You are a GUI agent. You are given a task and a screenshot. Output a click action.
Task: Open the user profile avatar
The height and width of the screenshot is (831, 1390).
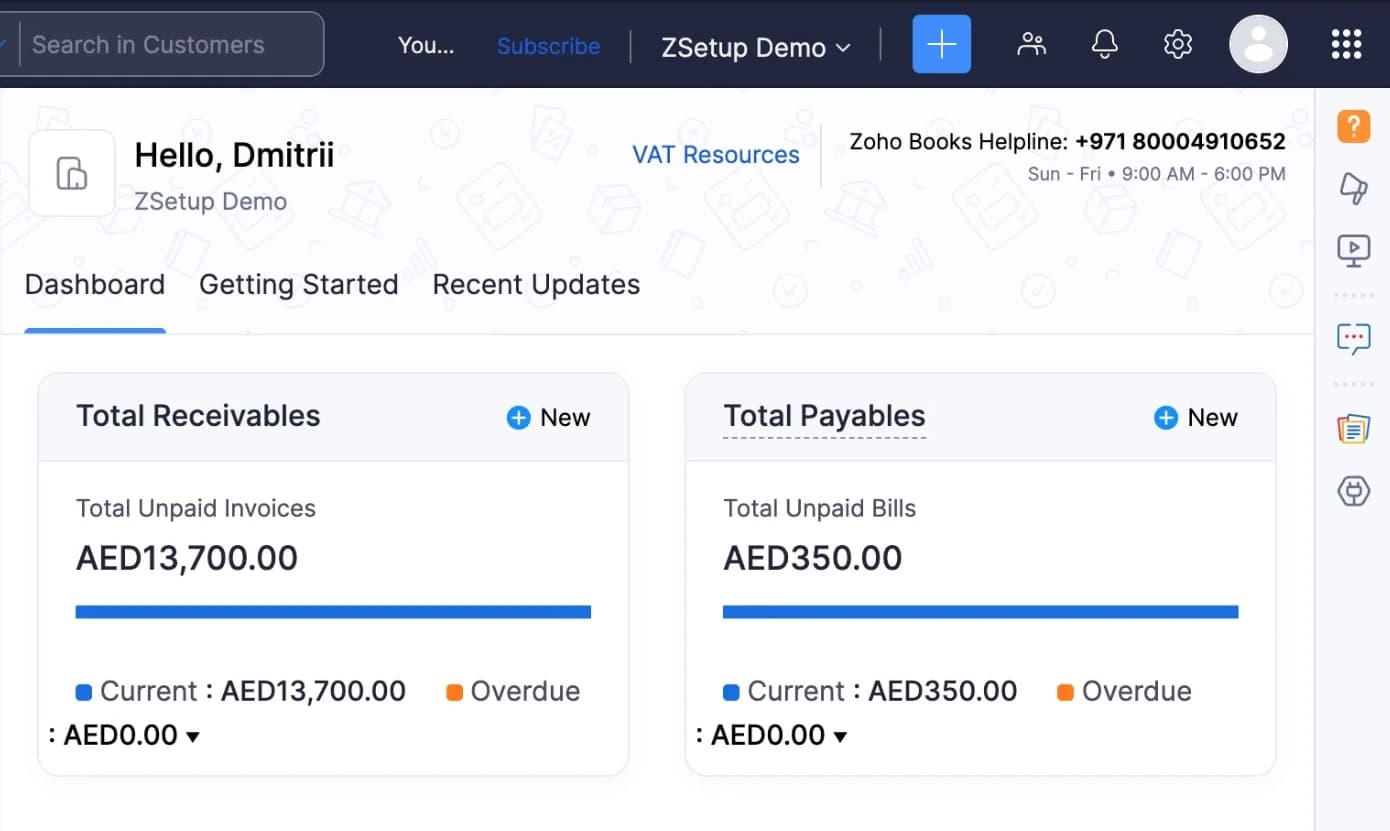point(1258,44)
